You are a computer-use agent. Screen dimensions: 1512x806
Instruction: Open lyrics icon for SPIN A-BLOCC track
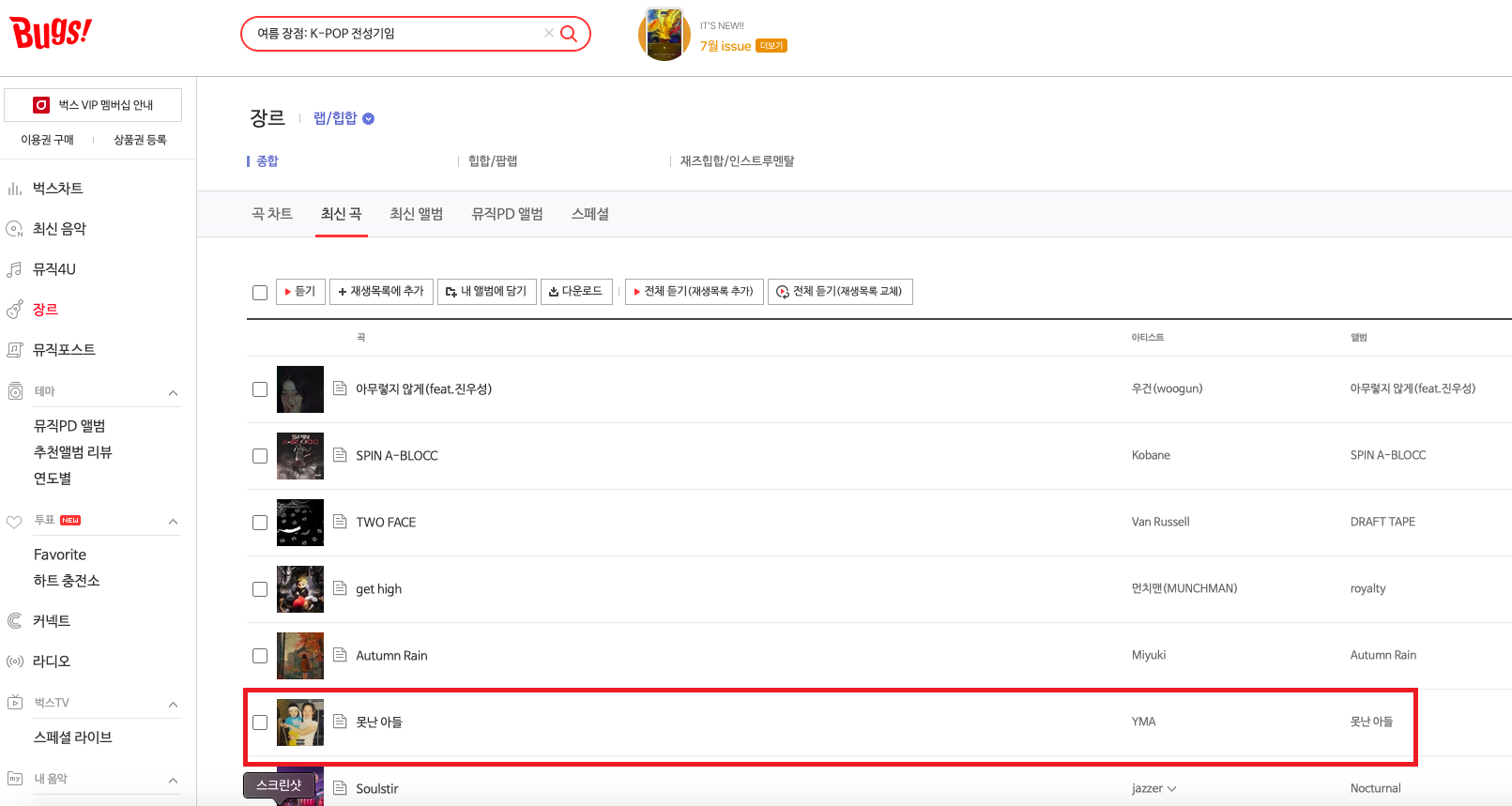(340, 455)
